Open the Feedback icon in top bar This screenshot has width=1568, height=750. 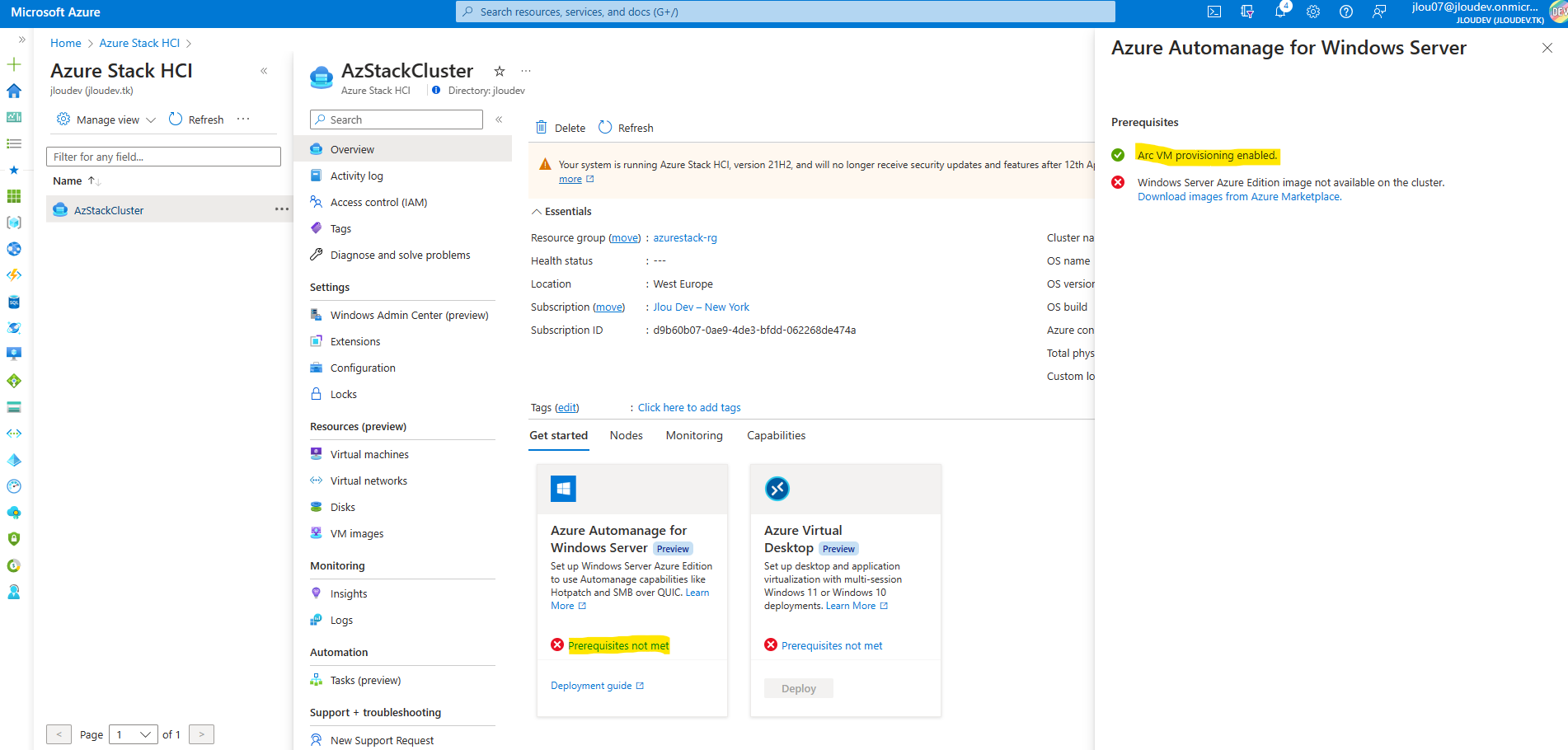click(x=1379, y=12)
